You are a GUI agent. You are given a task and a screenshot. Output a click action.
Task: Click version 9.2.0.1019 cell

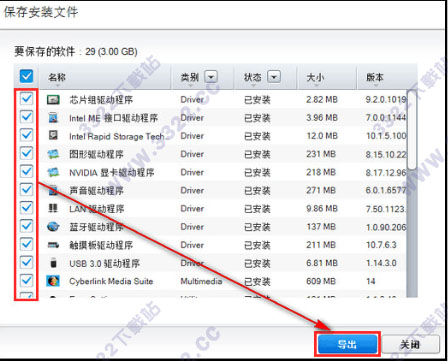tap(386, 100)
